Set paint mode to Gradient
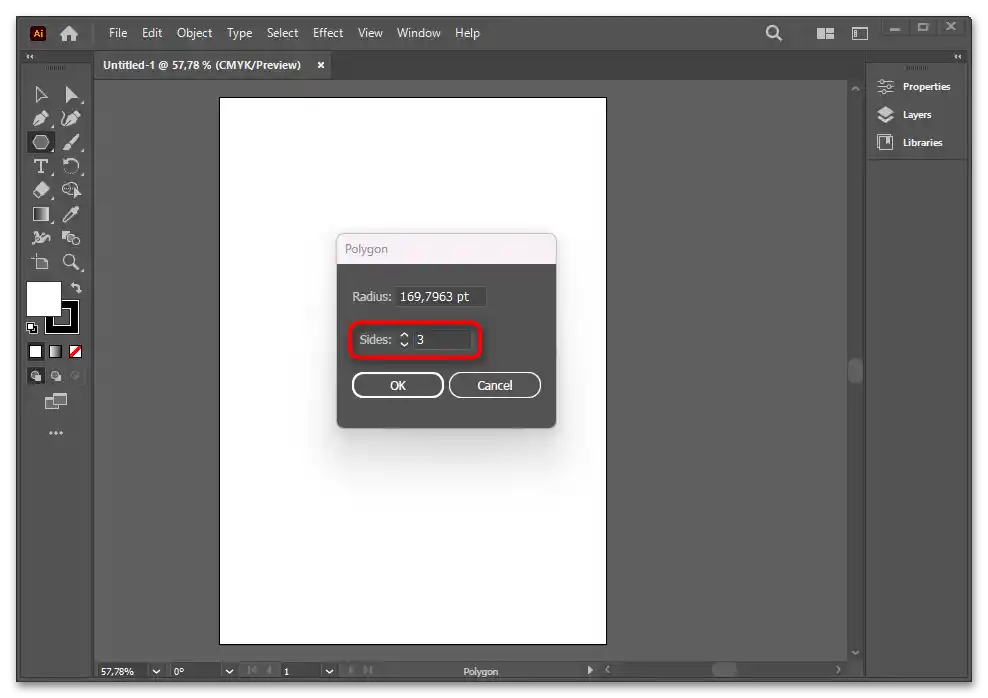The height and width of the screenshot is (698, 988). tap(55, 352)
